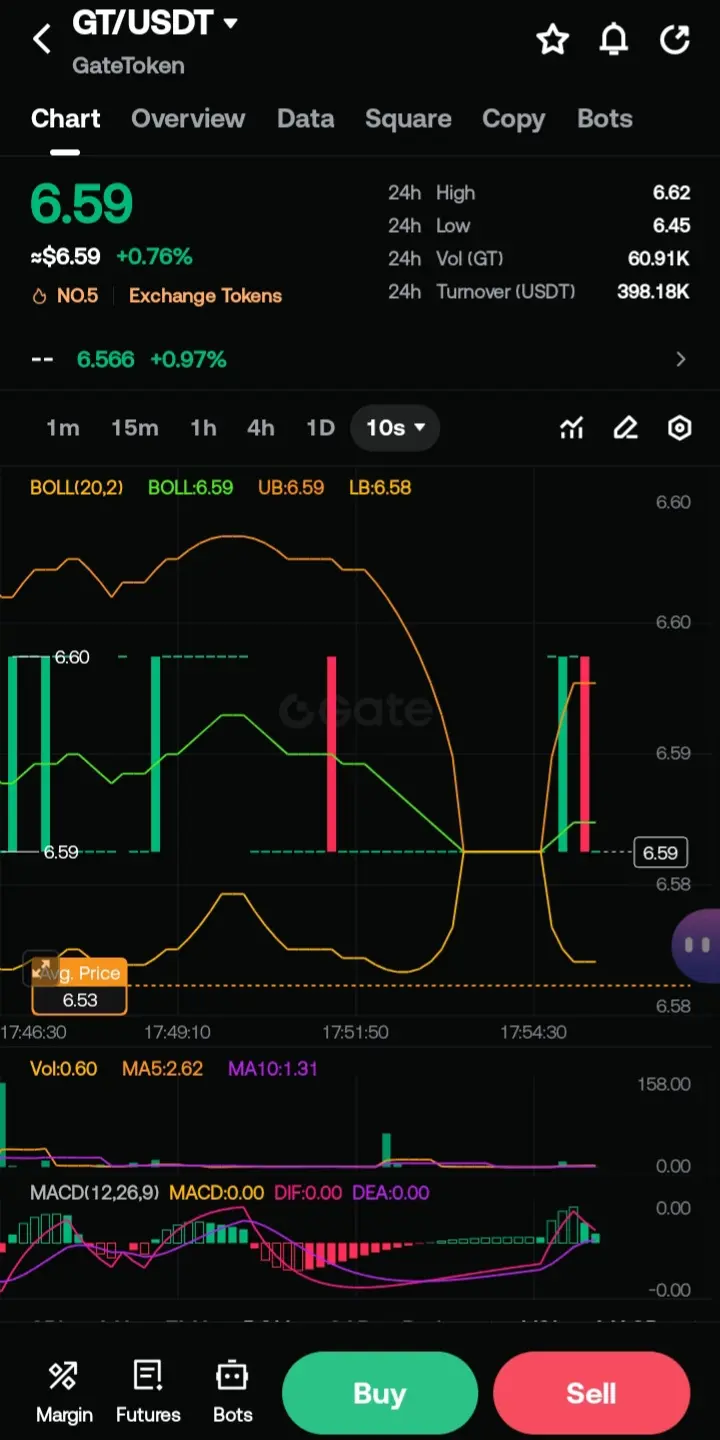
Task: Tap the +0.76% price change
Action: coord(154,257)
